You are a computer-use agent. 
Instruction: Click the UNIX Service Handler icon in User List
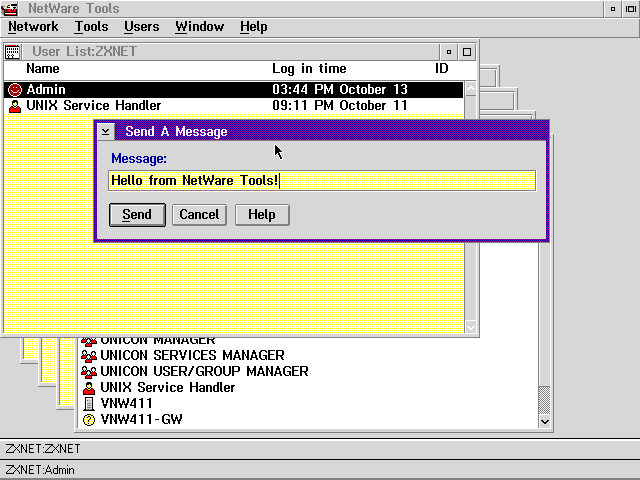(15, 106)
